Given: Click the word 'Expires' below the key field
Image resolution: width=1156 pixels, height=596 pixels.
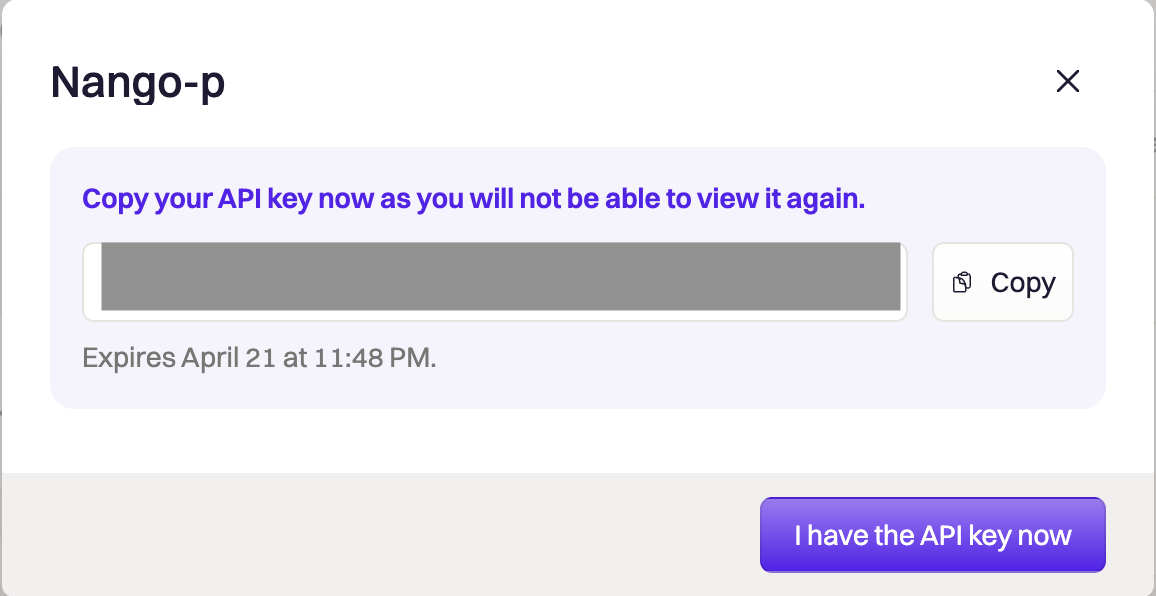Looking at the screenshot, I should coord(129,358).
